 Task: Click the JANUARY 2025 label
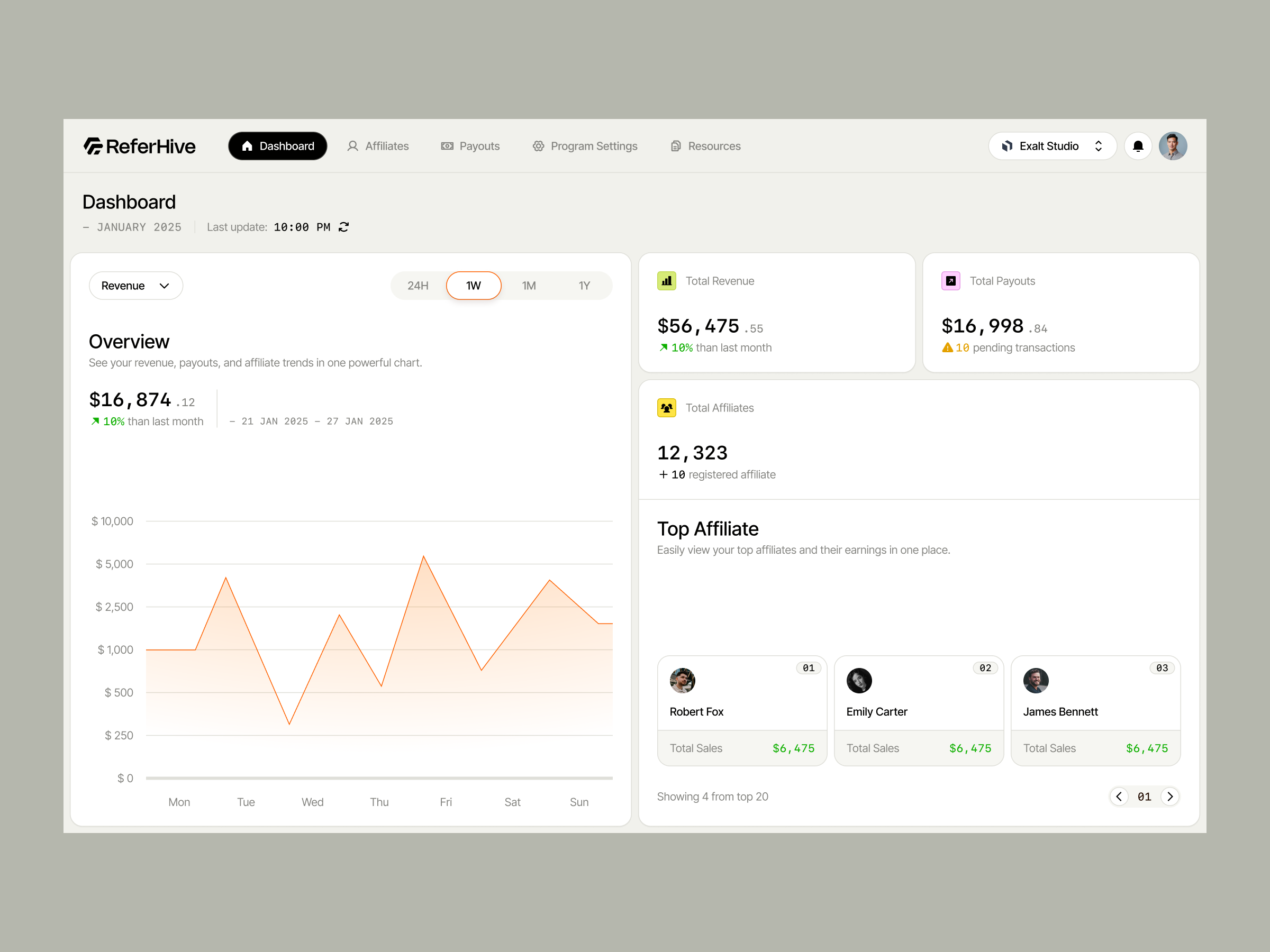coord(139,227)
